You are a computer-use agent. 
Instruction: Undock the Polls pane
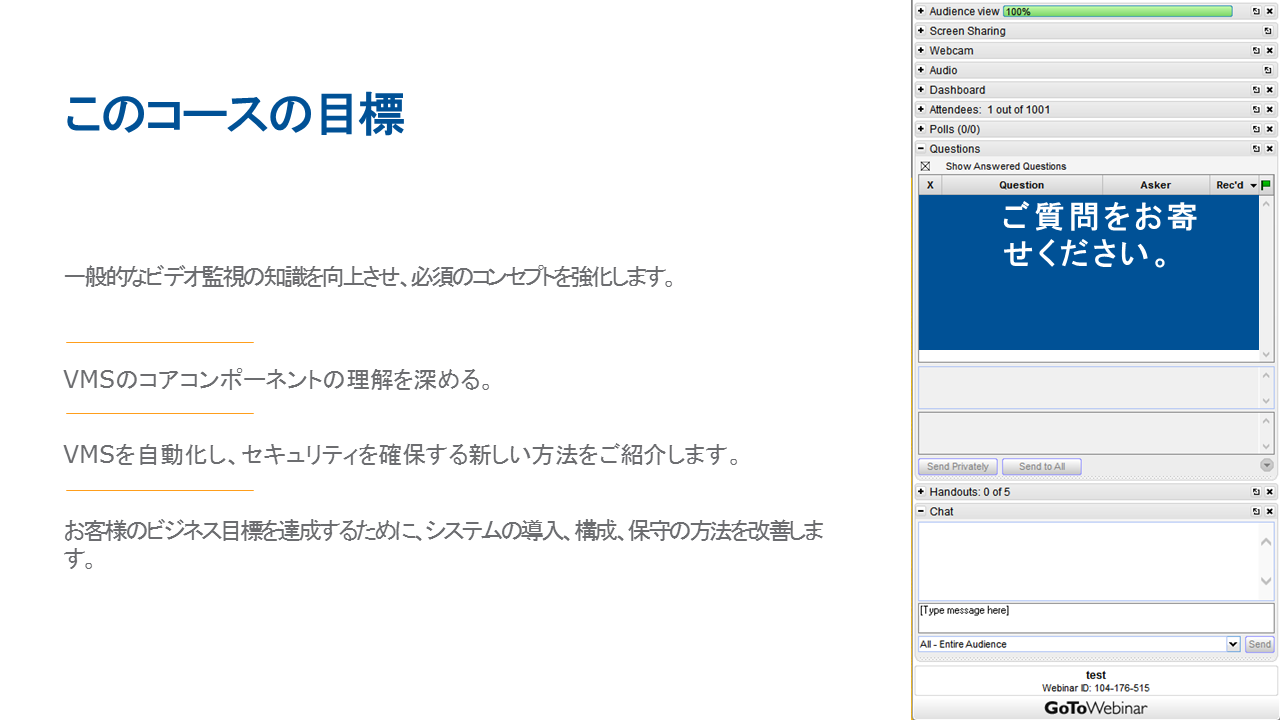[x=1256, y=129]
